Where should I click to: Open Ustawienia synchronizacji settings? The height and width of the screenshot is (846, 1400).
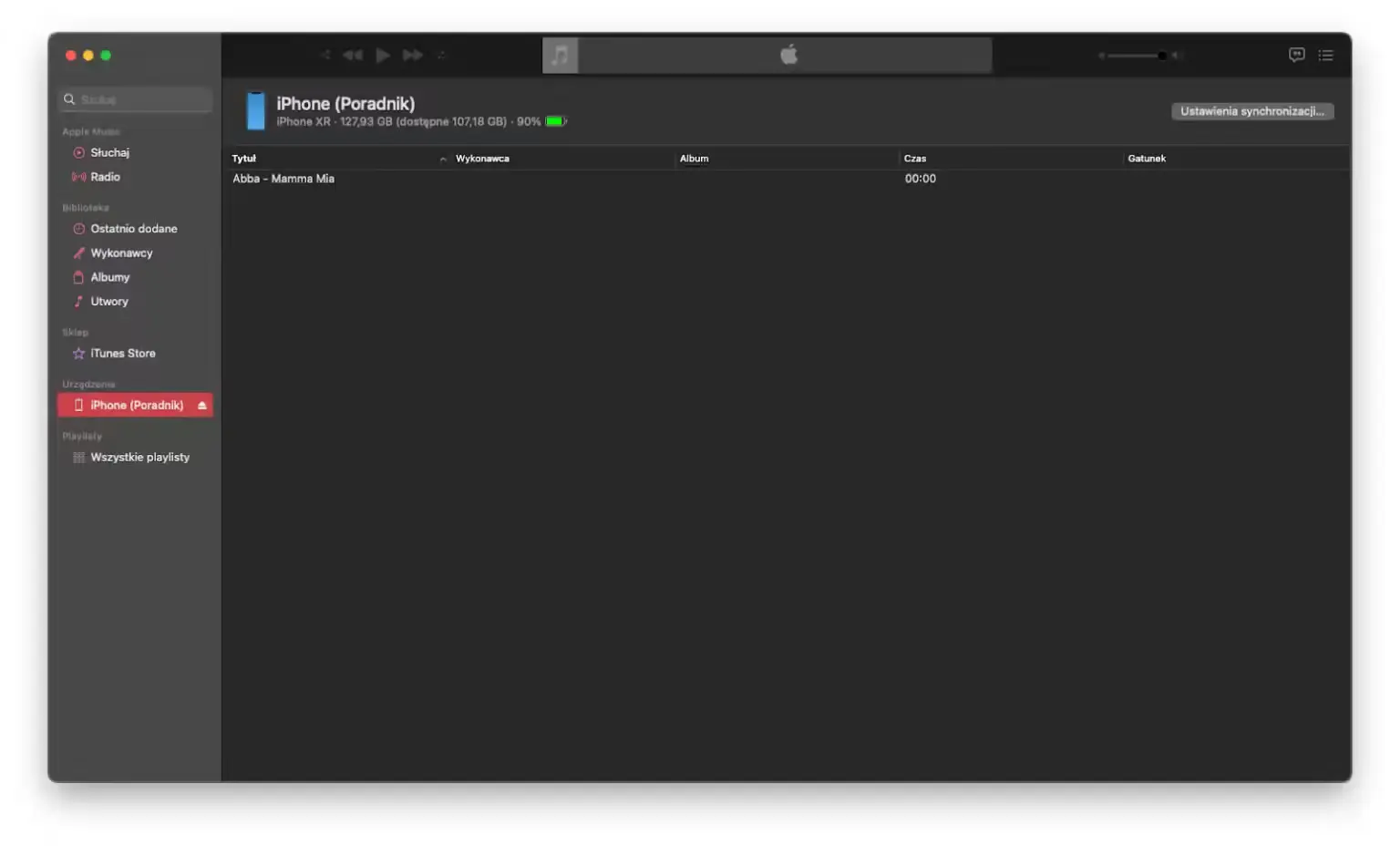[1251, 111]
